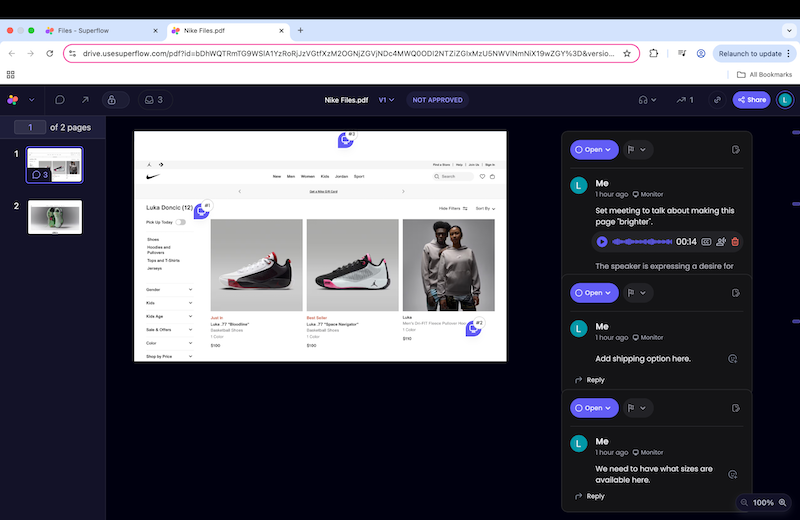Screen dimensions: 800x520
Task: Open the tab search dropdown arrow
Action: coord(789,31)
